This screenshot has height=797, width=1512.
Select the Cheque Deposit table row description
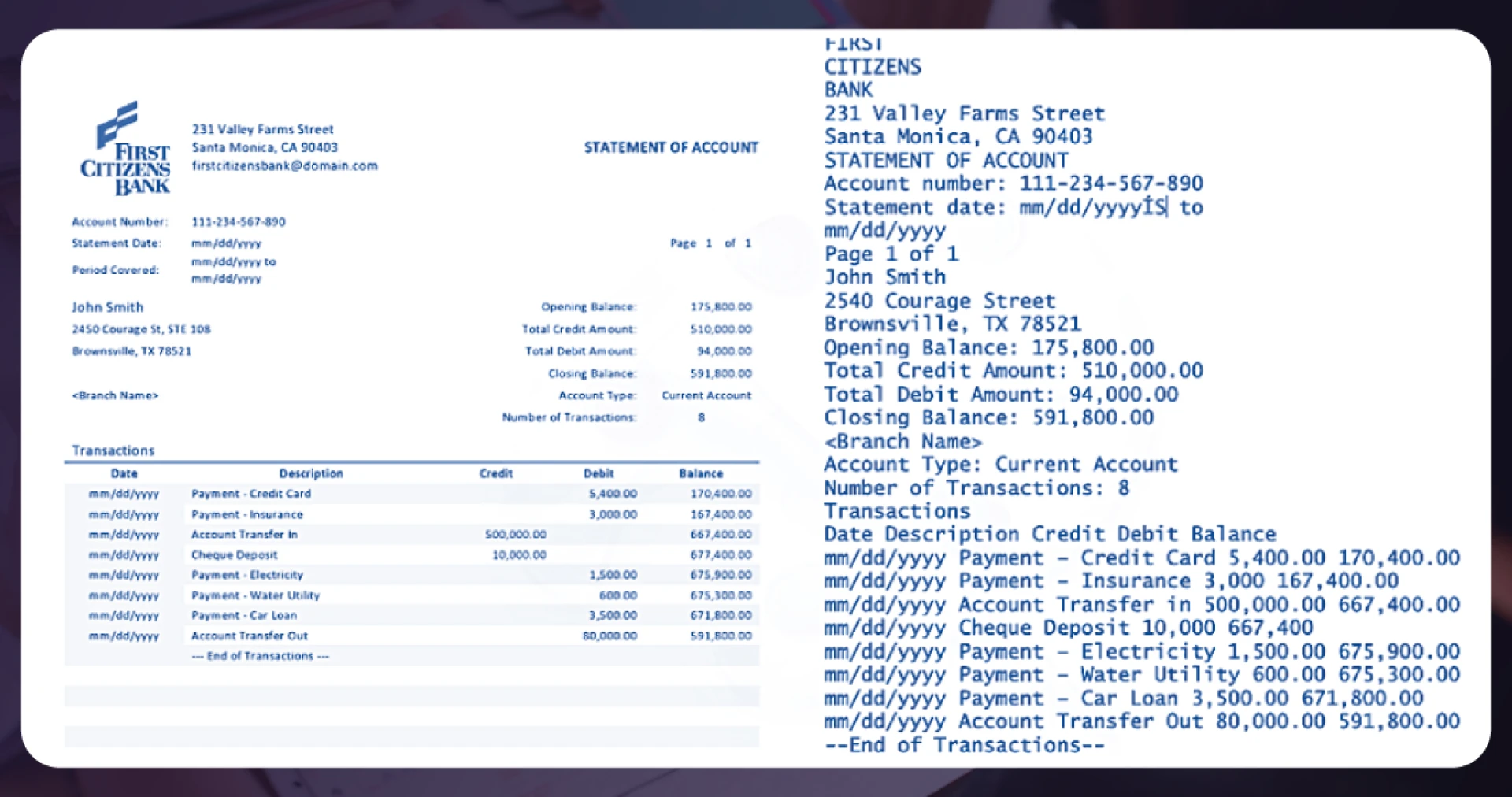tap(234, 555)
